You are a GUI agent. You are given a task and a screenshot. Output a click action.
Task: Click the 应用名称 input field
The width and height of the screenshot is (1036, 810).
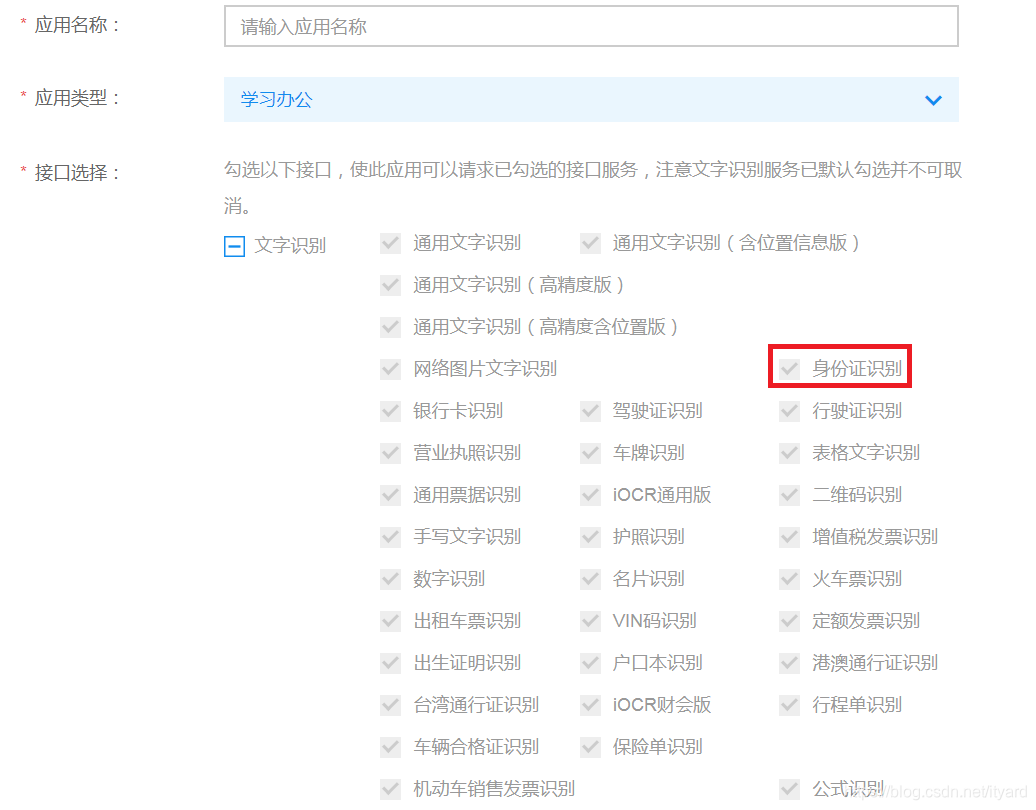coord(591,26)
